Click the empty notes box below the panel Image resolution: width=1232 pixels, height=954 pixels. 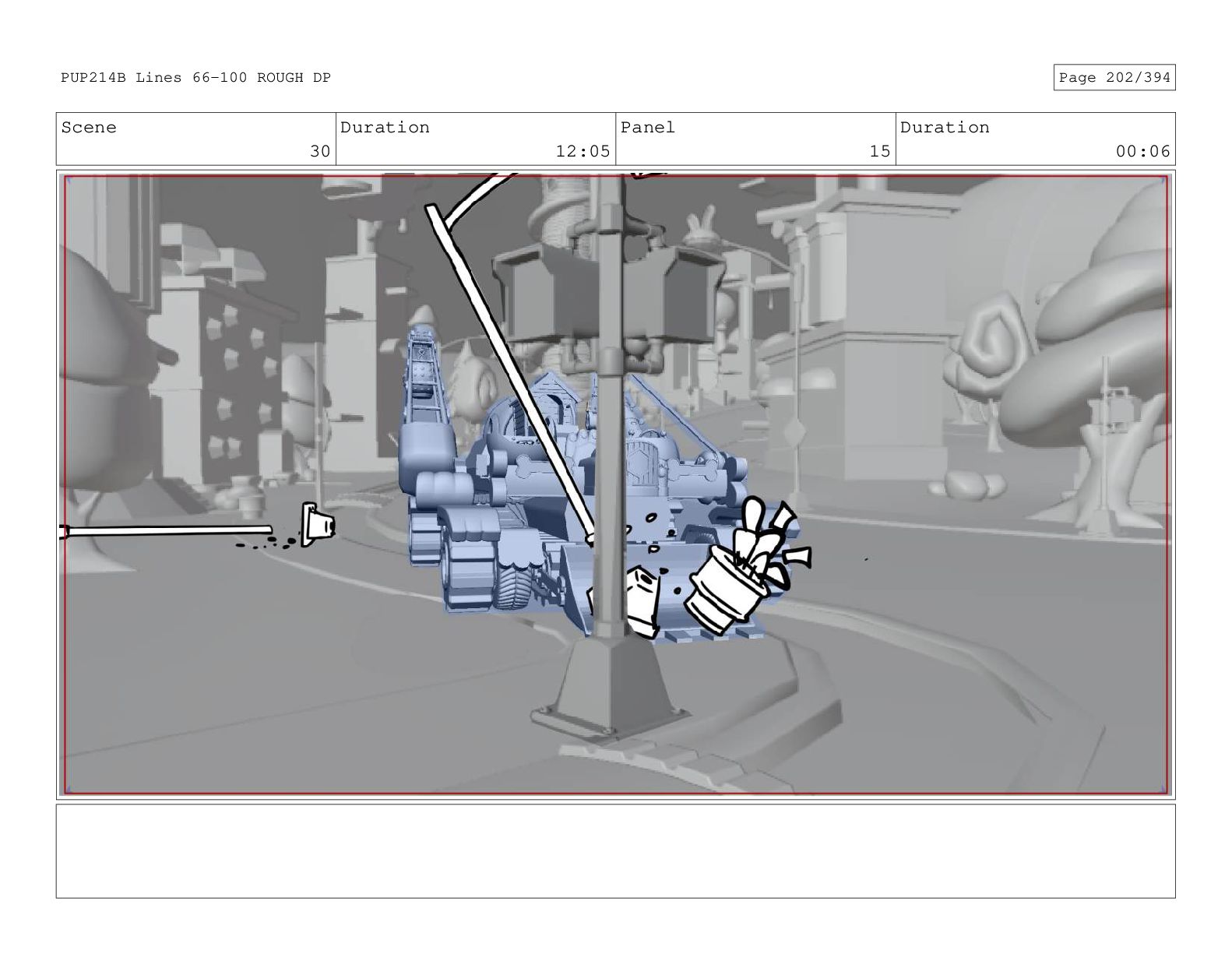point(615,851)
